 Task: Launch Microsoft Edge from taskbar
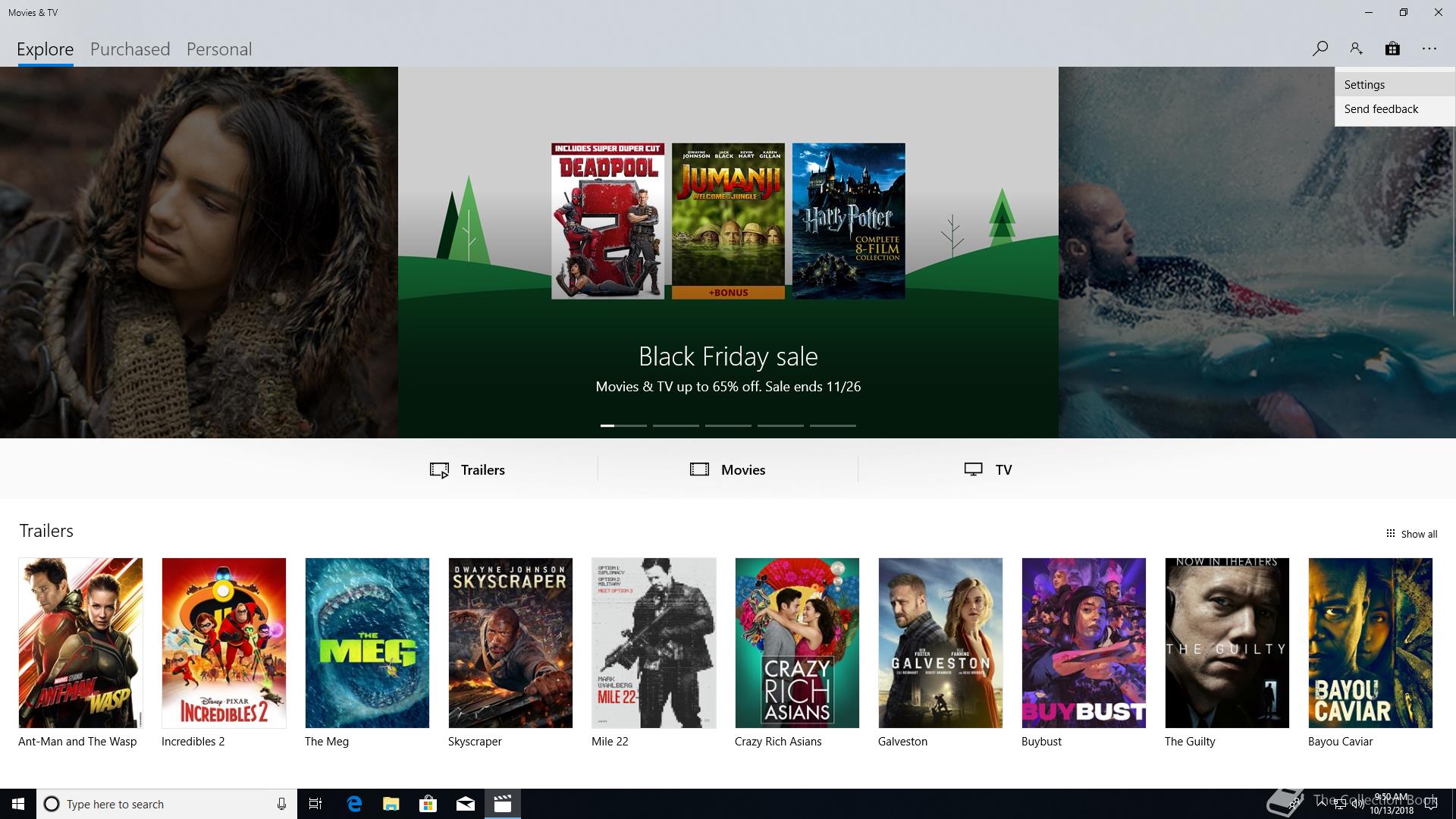pyautogui.click(x=353, y=804)
